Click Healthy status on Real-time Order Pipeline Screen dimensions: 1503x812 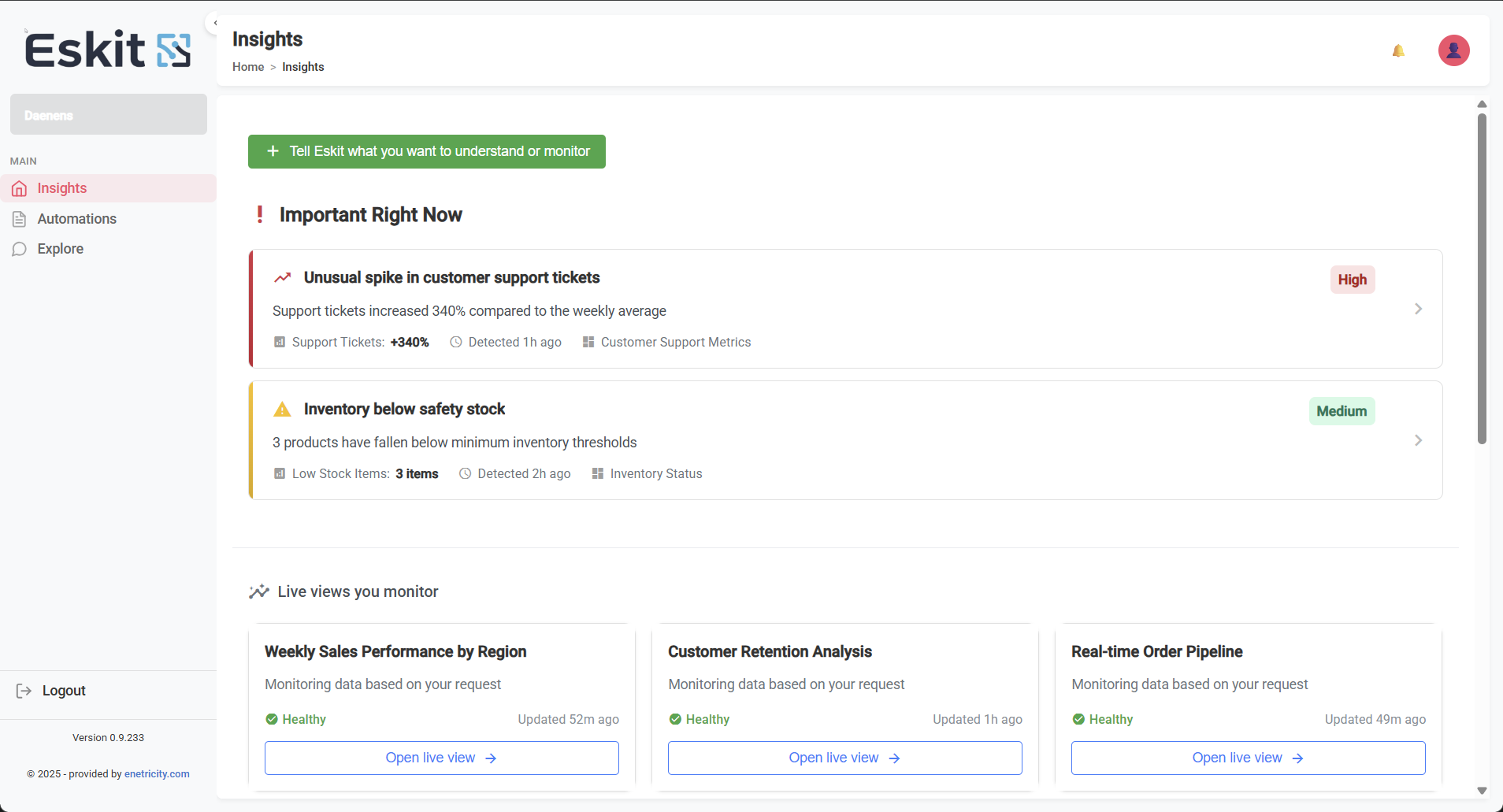[1103, 718]
